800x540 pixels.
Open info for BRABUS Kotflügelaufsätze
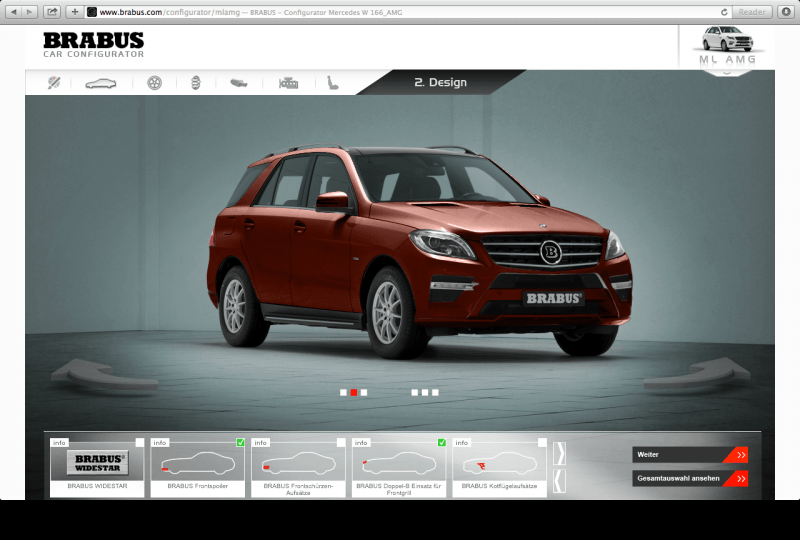tap(461, 443)
